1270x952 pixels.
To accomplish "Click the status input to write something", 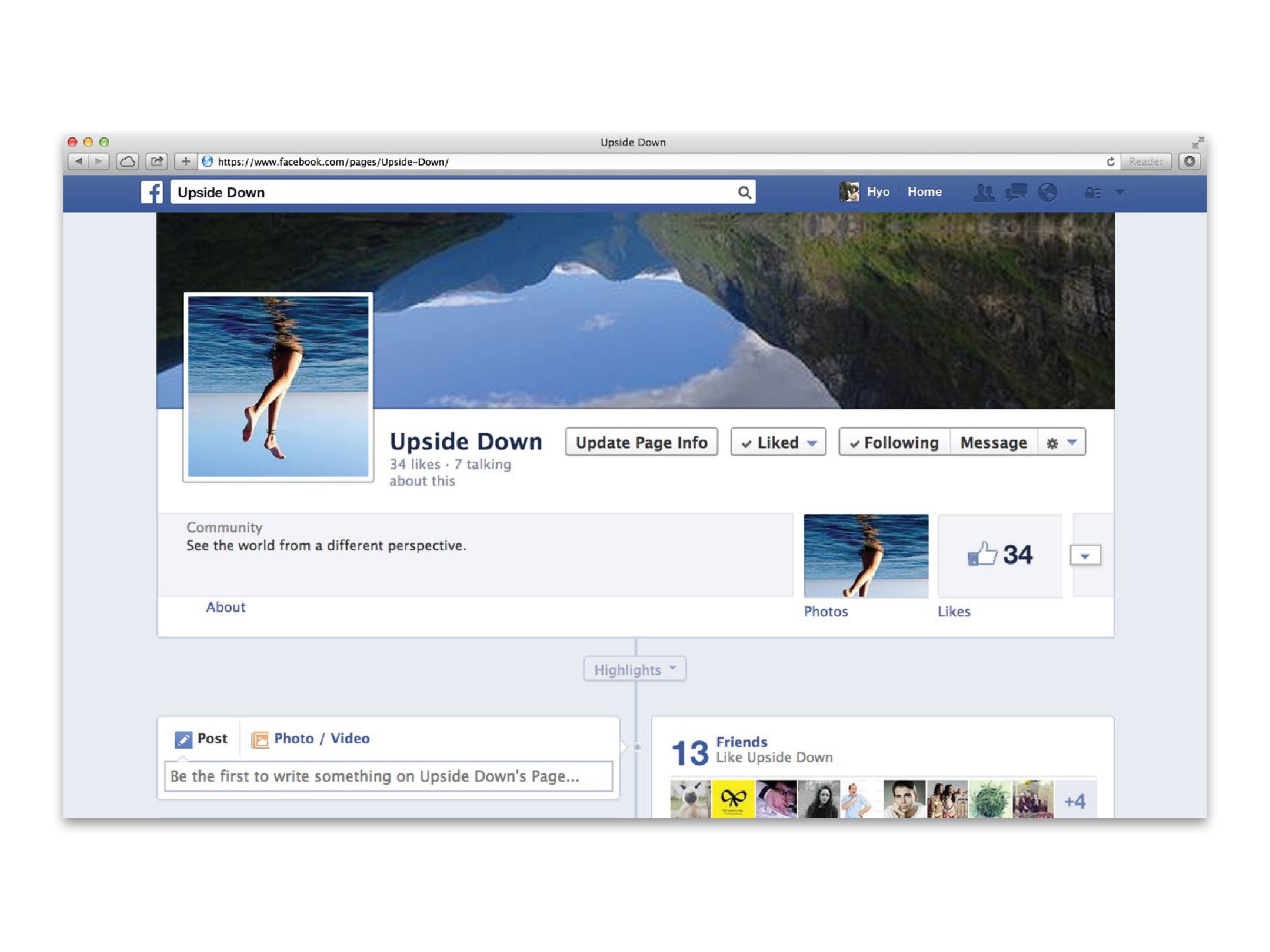I will click(388, 776).
